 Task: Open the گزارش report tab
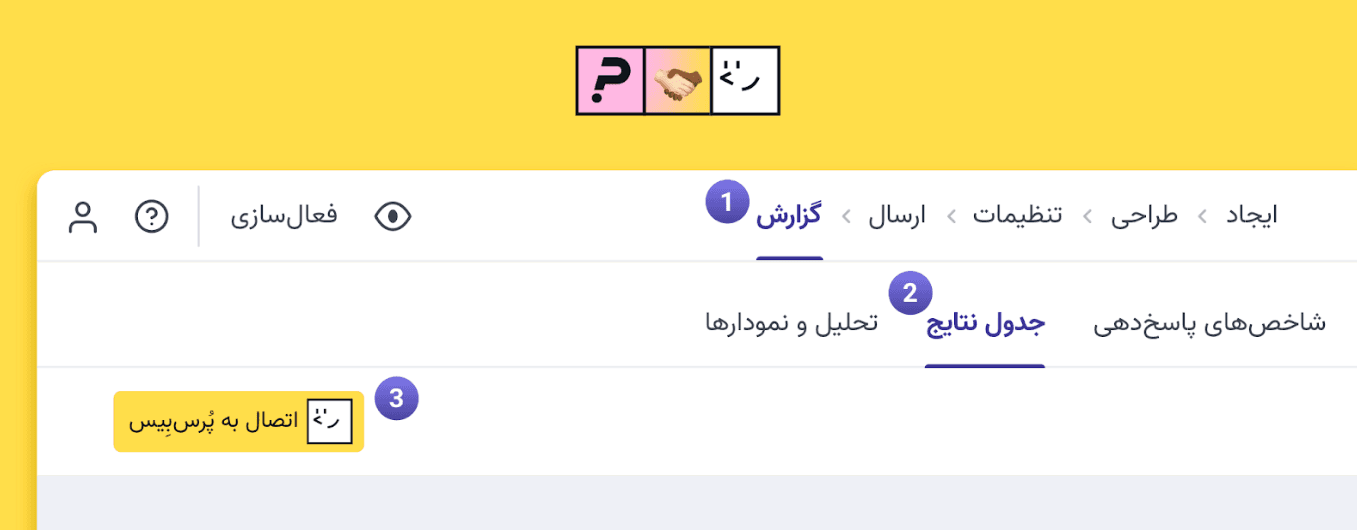[x=789, y=215]
